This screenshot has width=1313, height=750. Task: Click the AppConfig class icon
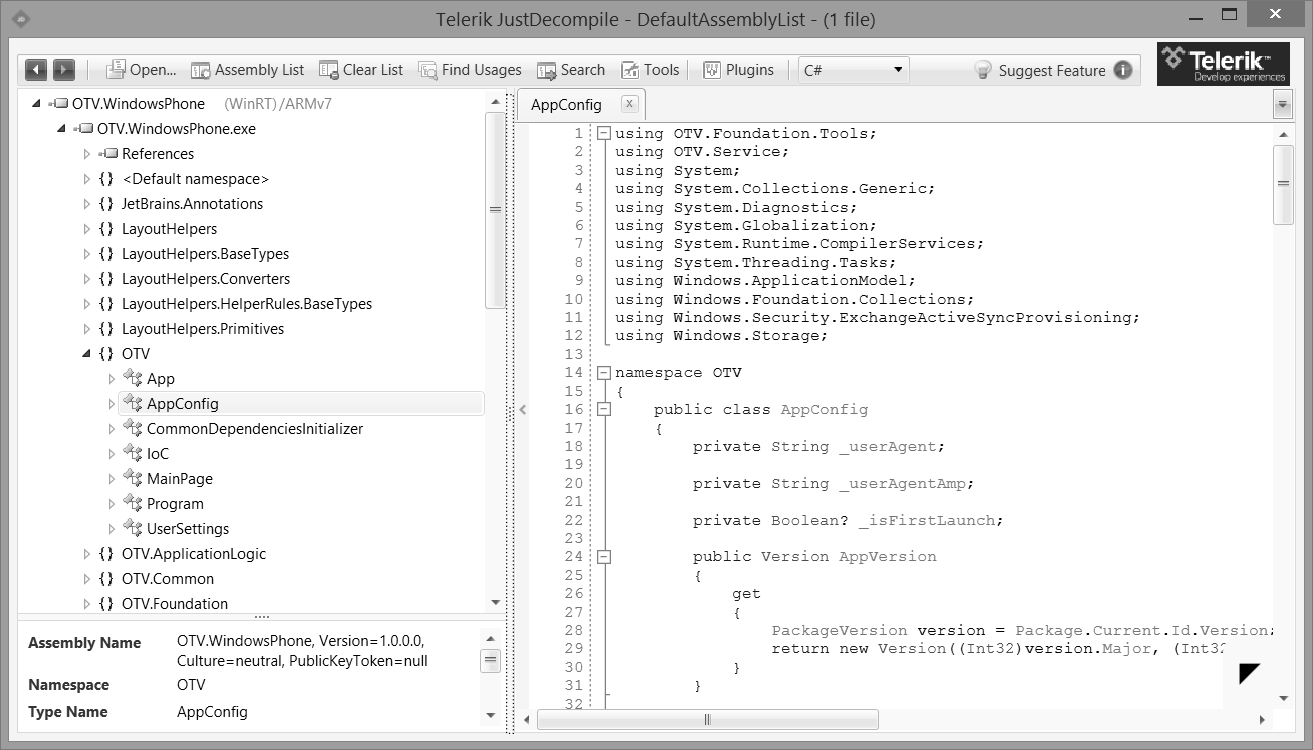point(132,403)
